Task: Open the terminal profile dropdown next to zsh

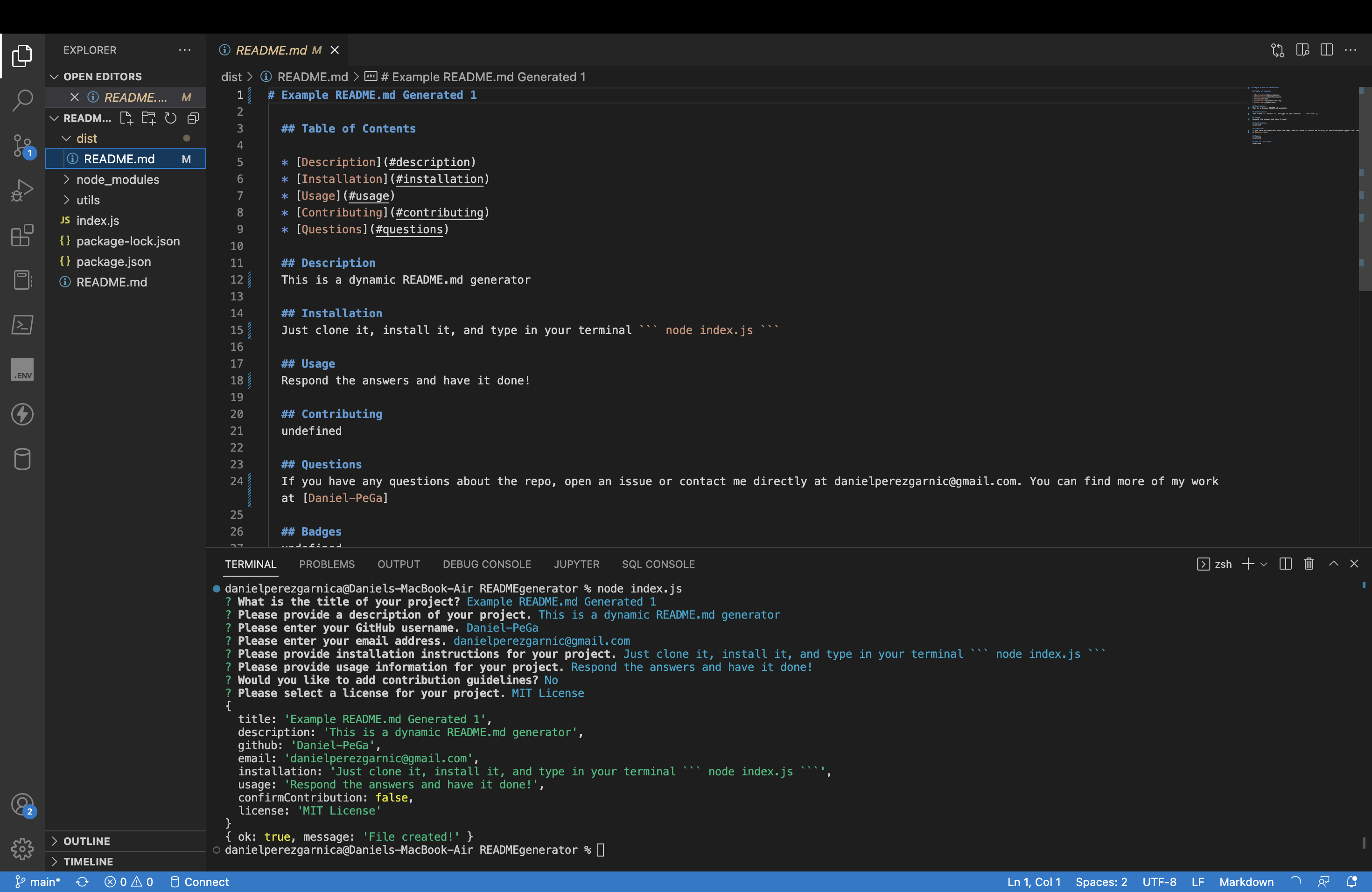Action: tap(1264, 564)
